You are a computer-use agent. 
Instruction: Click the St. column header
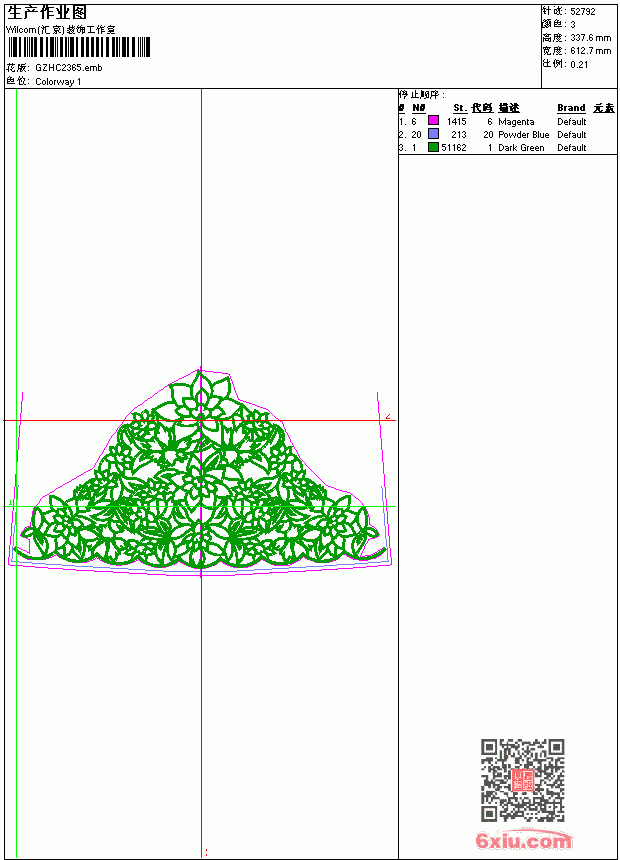[460, 108]
